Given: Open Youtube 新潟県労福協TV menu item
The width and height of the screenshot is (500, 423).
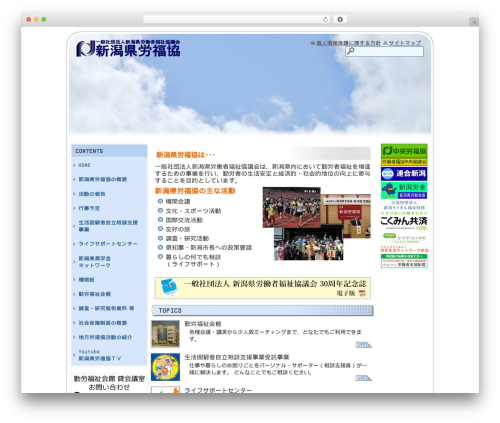Looking at the screenshot, I should pyautogui.click(x=100, y=355).
